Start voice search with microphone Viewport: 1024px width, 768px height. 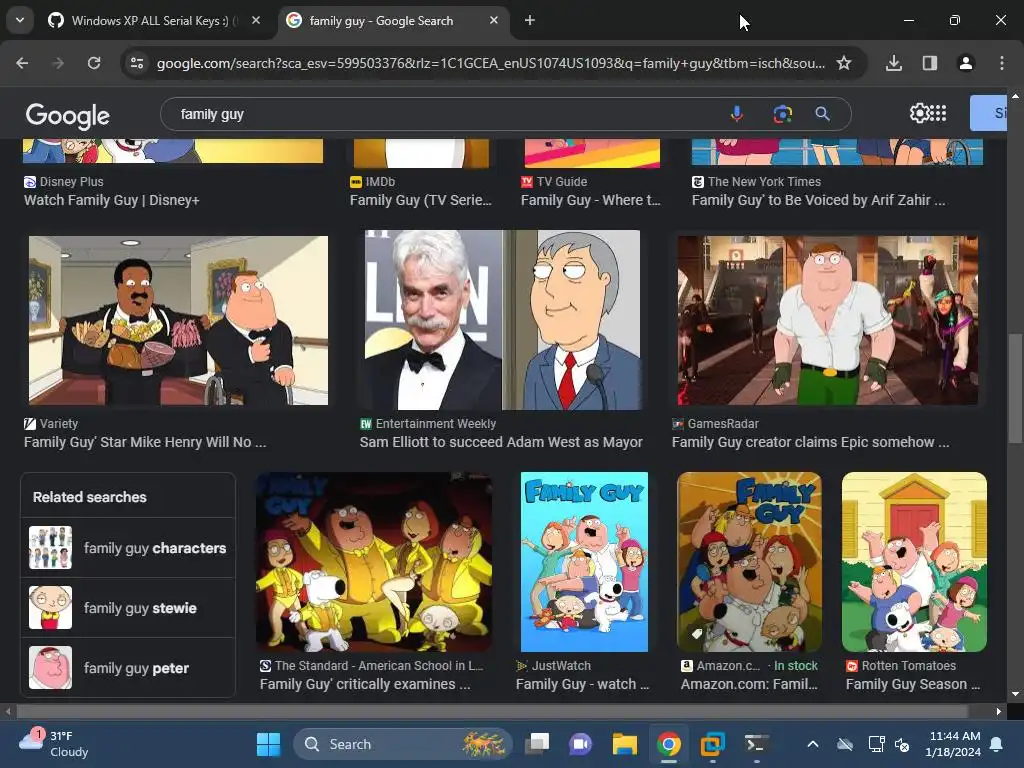(737, 114)
